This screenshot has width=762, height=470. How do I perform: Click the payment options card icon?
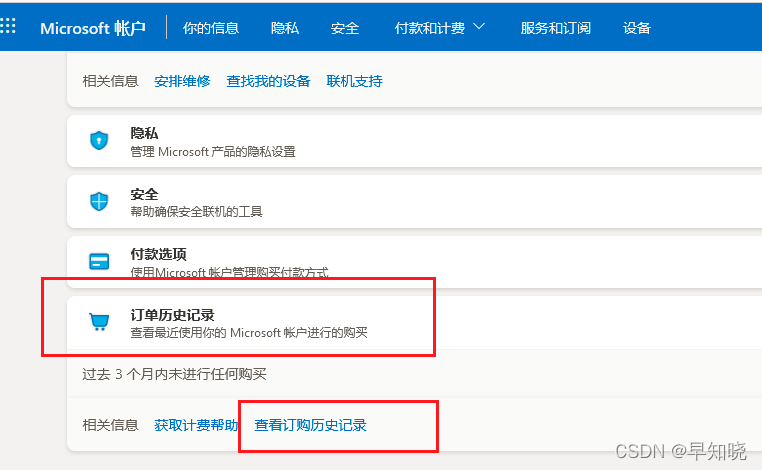pos(99,261)
